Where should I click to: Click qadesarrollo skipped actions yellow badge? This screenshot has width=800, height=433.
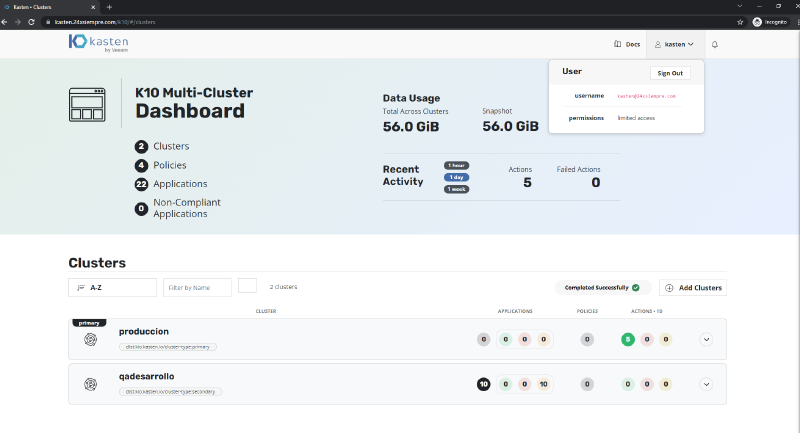click(x=666, y=384)
